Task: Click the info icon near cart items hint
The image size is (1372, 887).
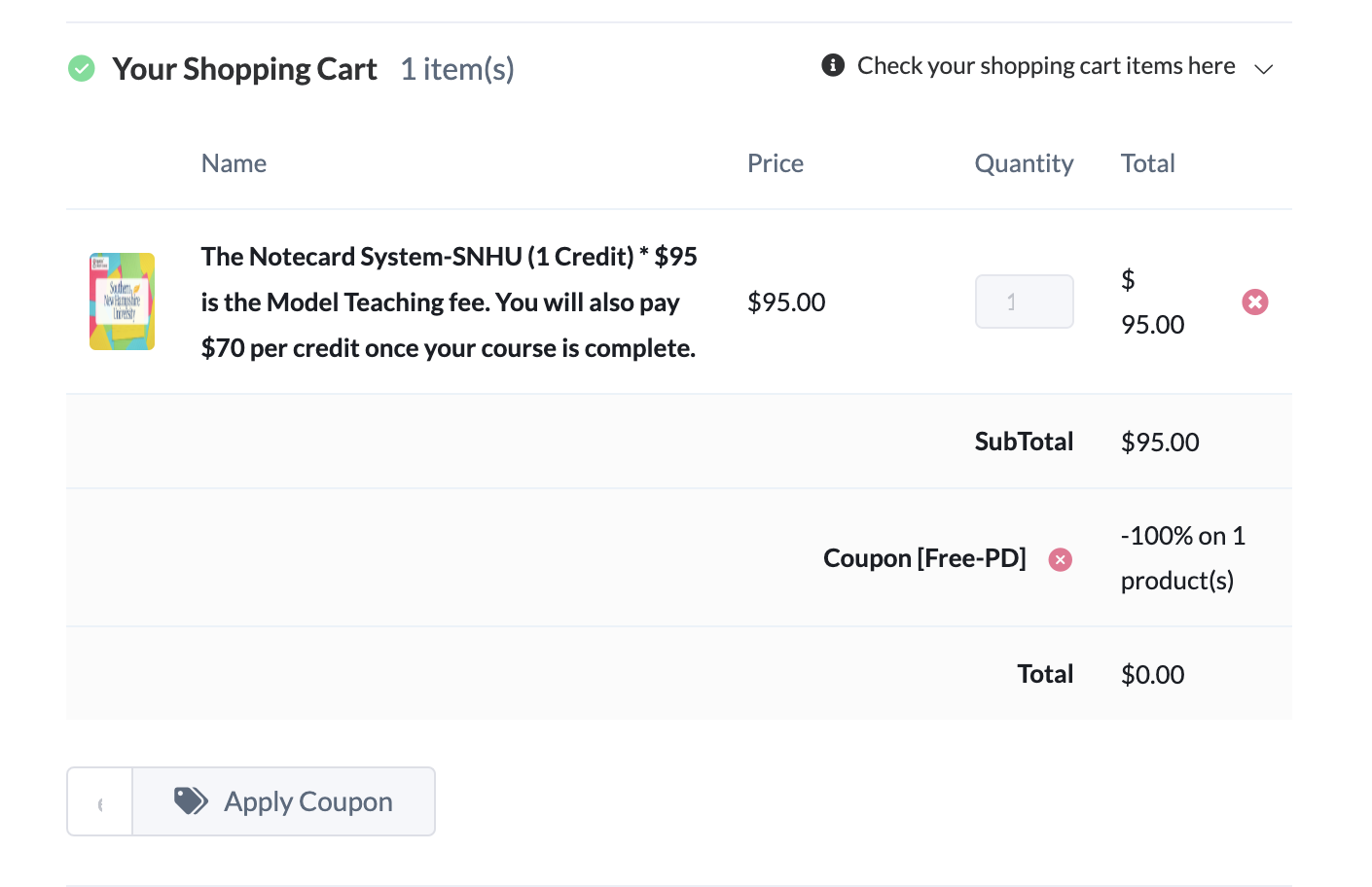Action: (833, 65)
